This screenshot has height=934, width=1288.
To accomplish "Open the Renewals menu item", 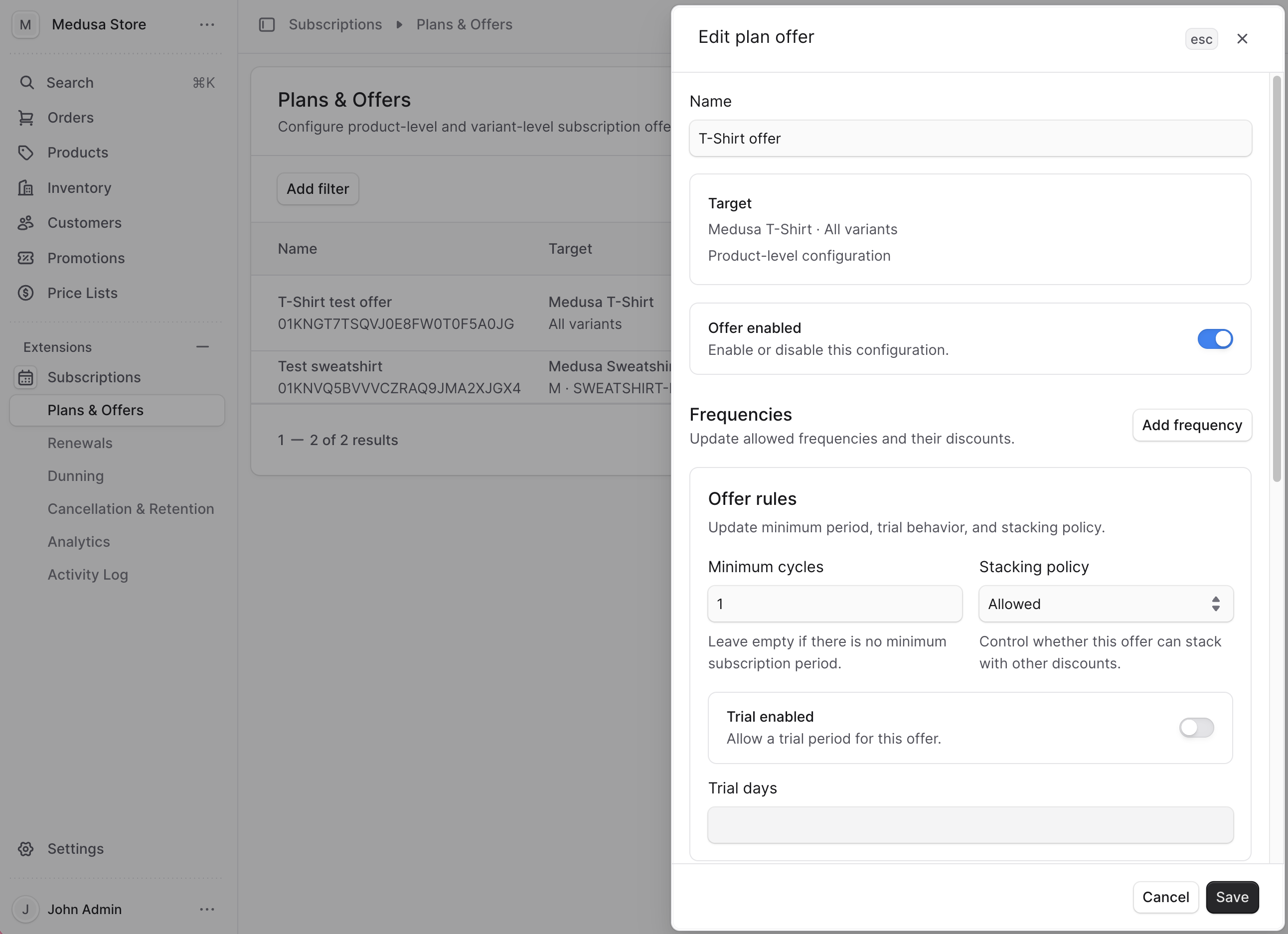I will click(80, 444).
